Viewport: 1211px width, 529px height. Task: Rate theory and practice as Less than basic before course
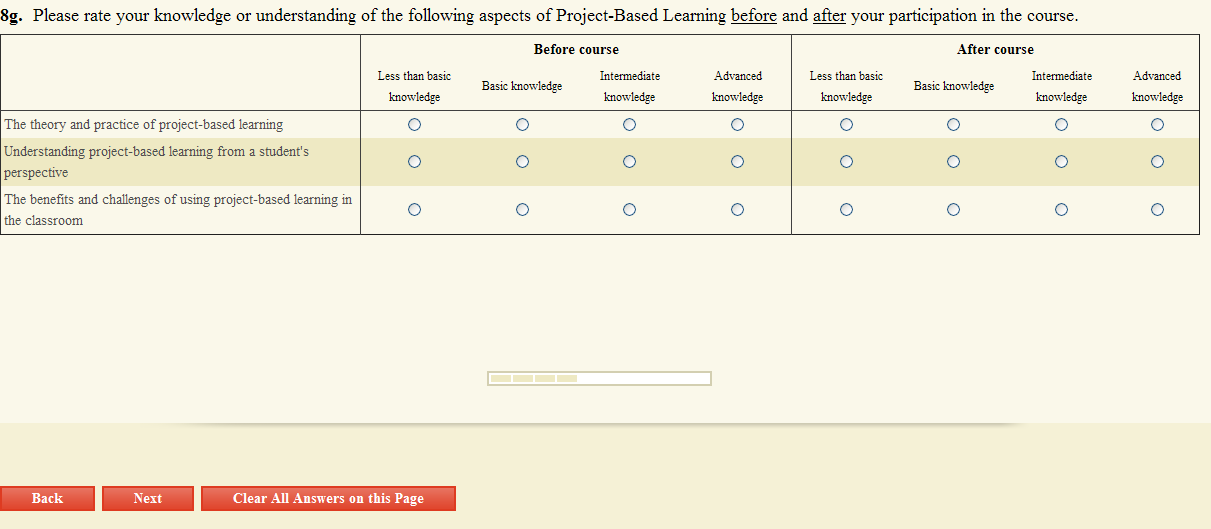(414, 125)
